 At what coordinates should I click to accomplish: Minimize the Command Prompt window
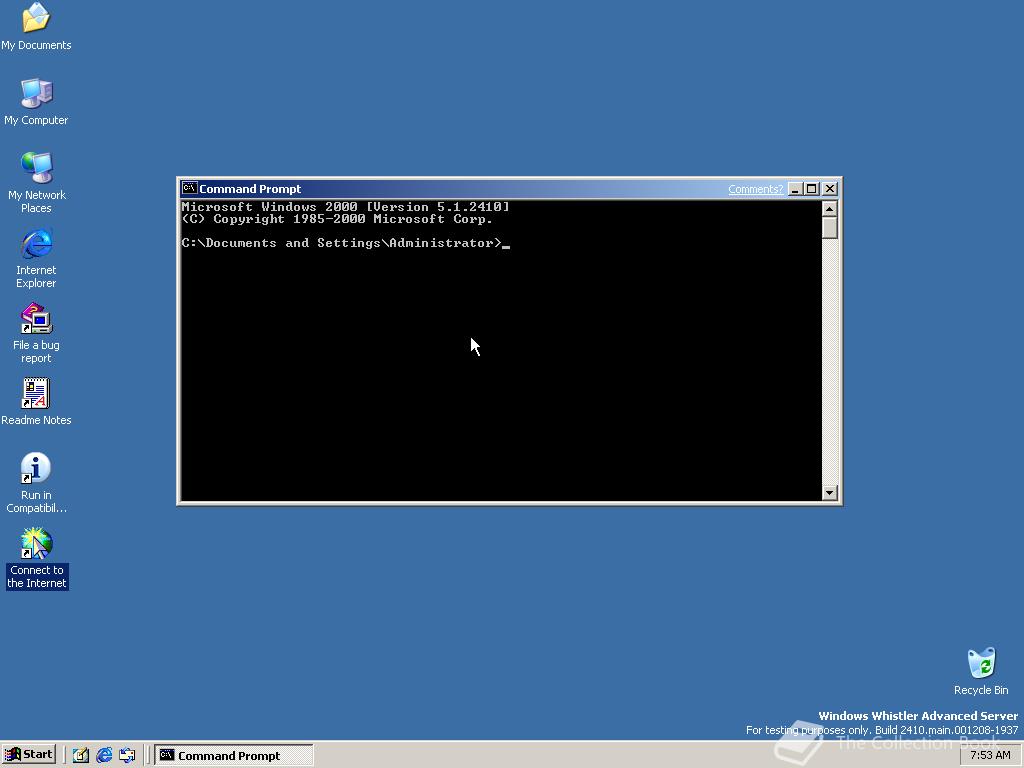pos(795,189)
